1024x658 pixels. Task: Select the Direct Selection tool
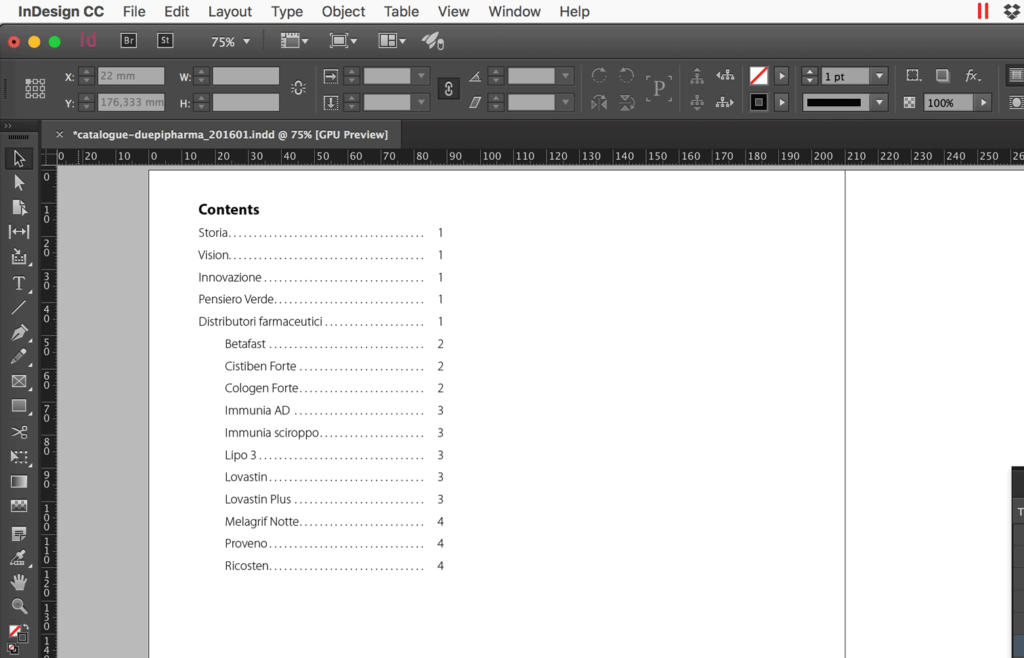(x=19, y=183)
